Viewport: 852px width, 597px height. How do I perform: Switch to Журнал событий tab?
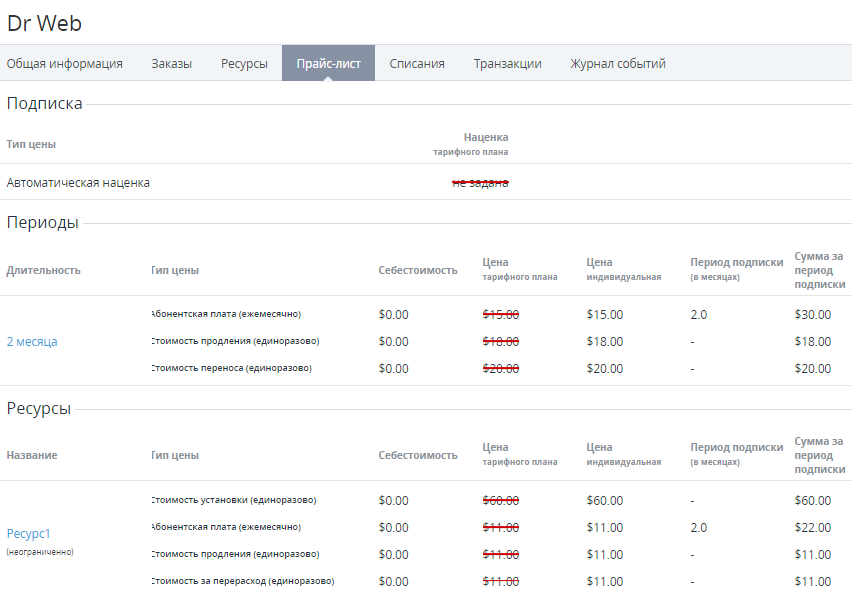pos(618,64)
